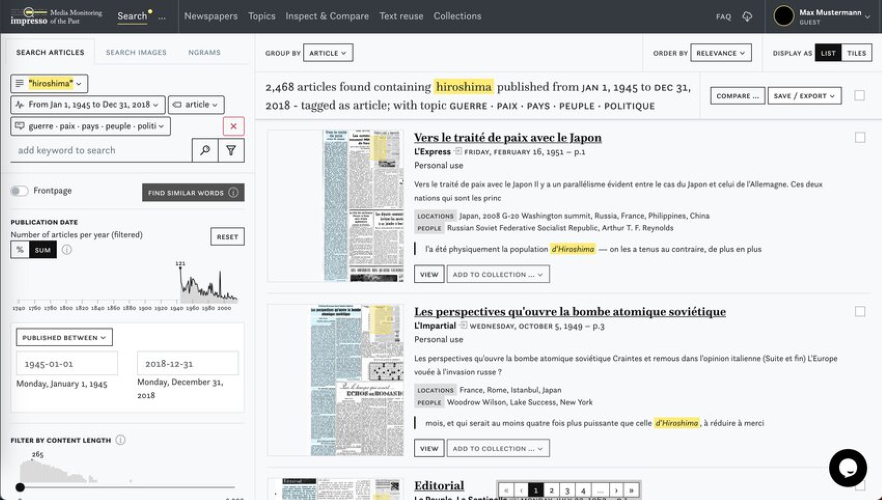Click the start date field 1945-01-01

[x=67, y=363]
